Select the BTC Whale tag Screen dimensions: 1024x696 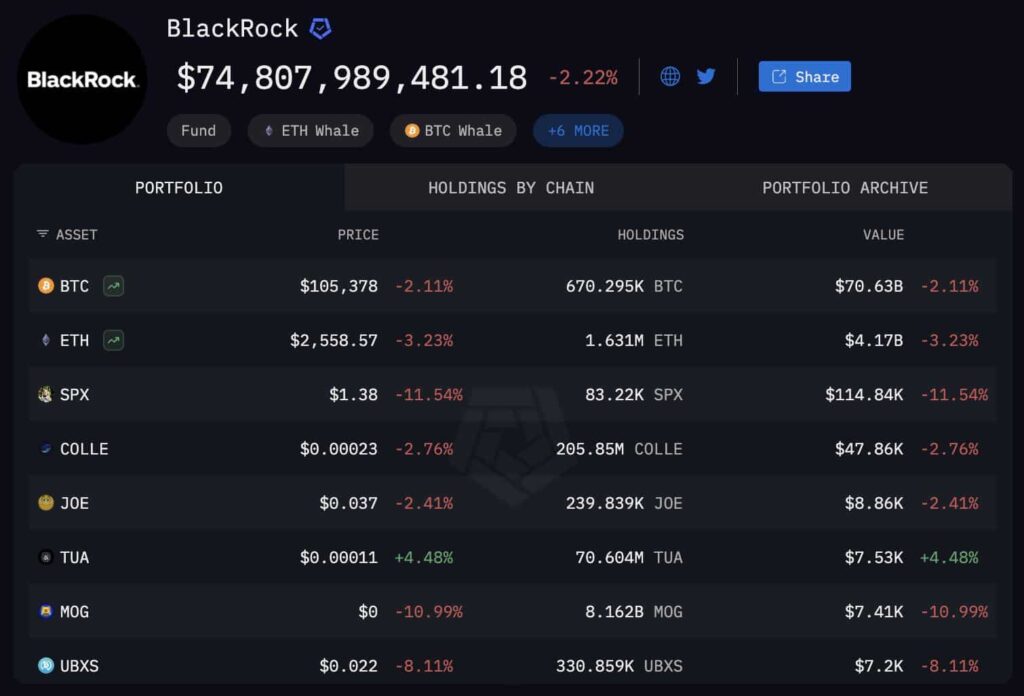[x=453, y=131]
